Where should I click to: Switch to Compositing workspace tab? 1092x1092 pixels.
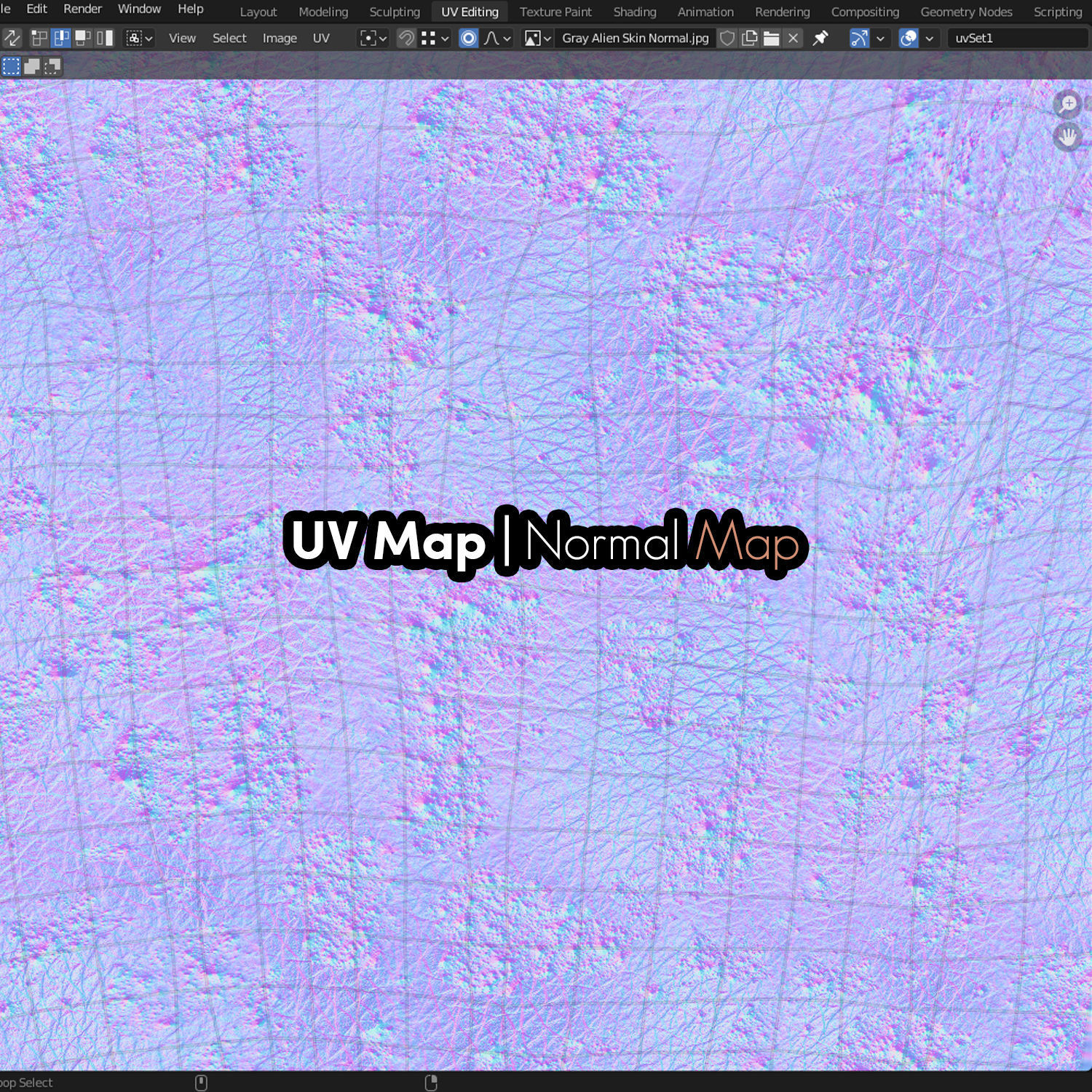[865, 12]
